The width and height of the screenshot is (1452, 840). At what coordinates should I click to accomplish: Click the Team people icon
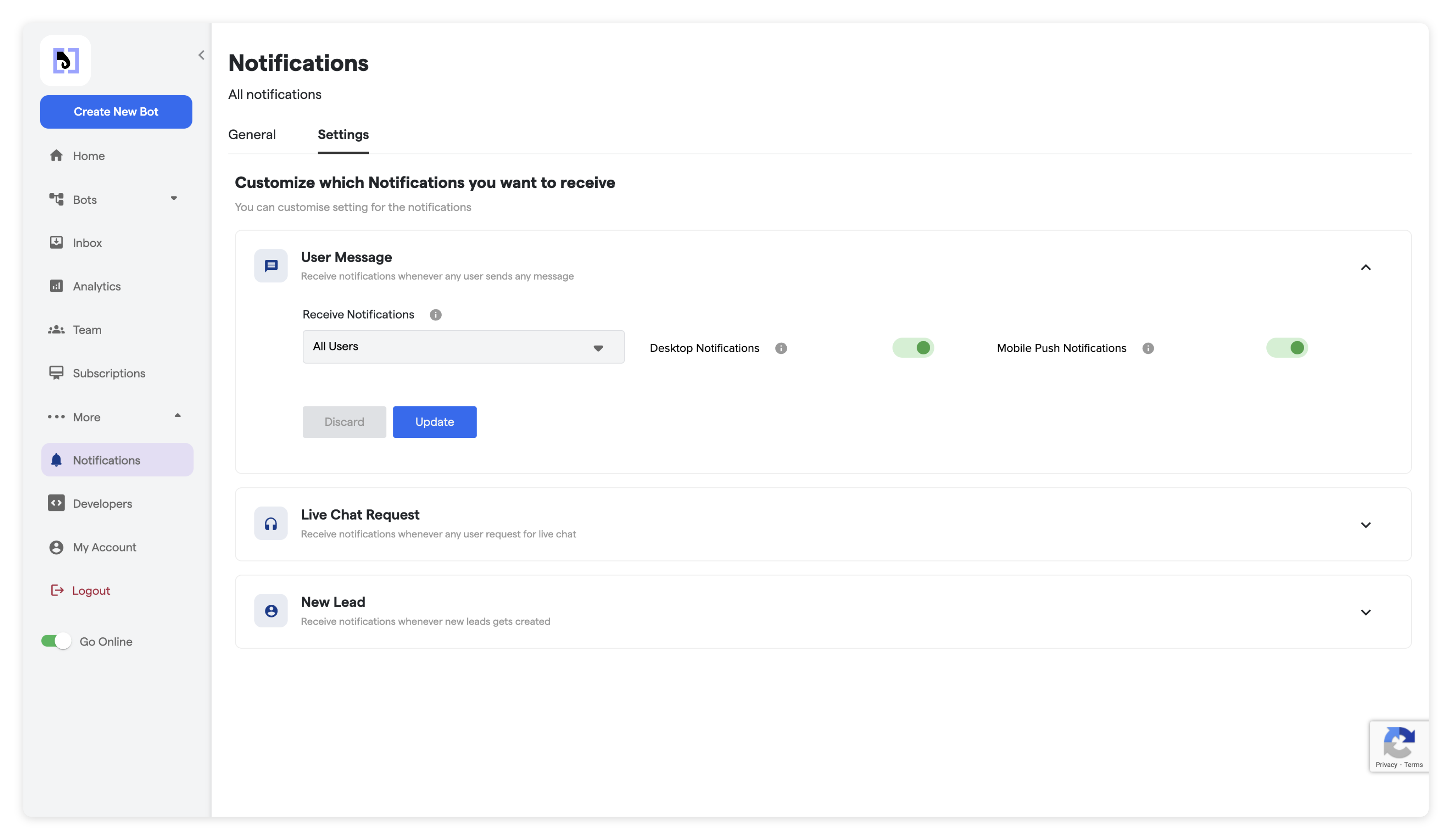[56, 329]
